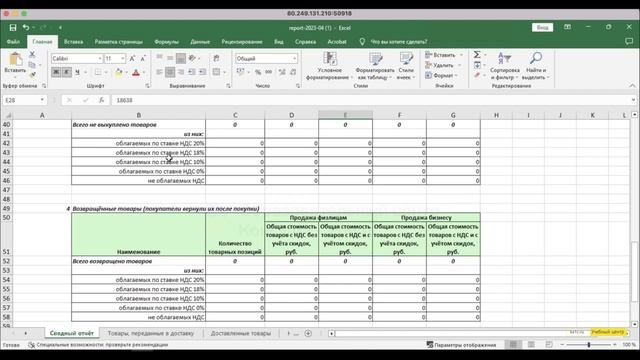Apply thousands separator 000 format
Image resolution: width=640 pixels, height=360 pixels.
coord(269,72)
